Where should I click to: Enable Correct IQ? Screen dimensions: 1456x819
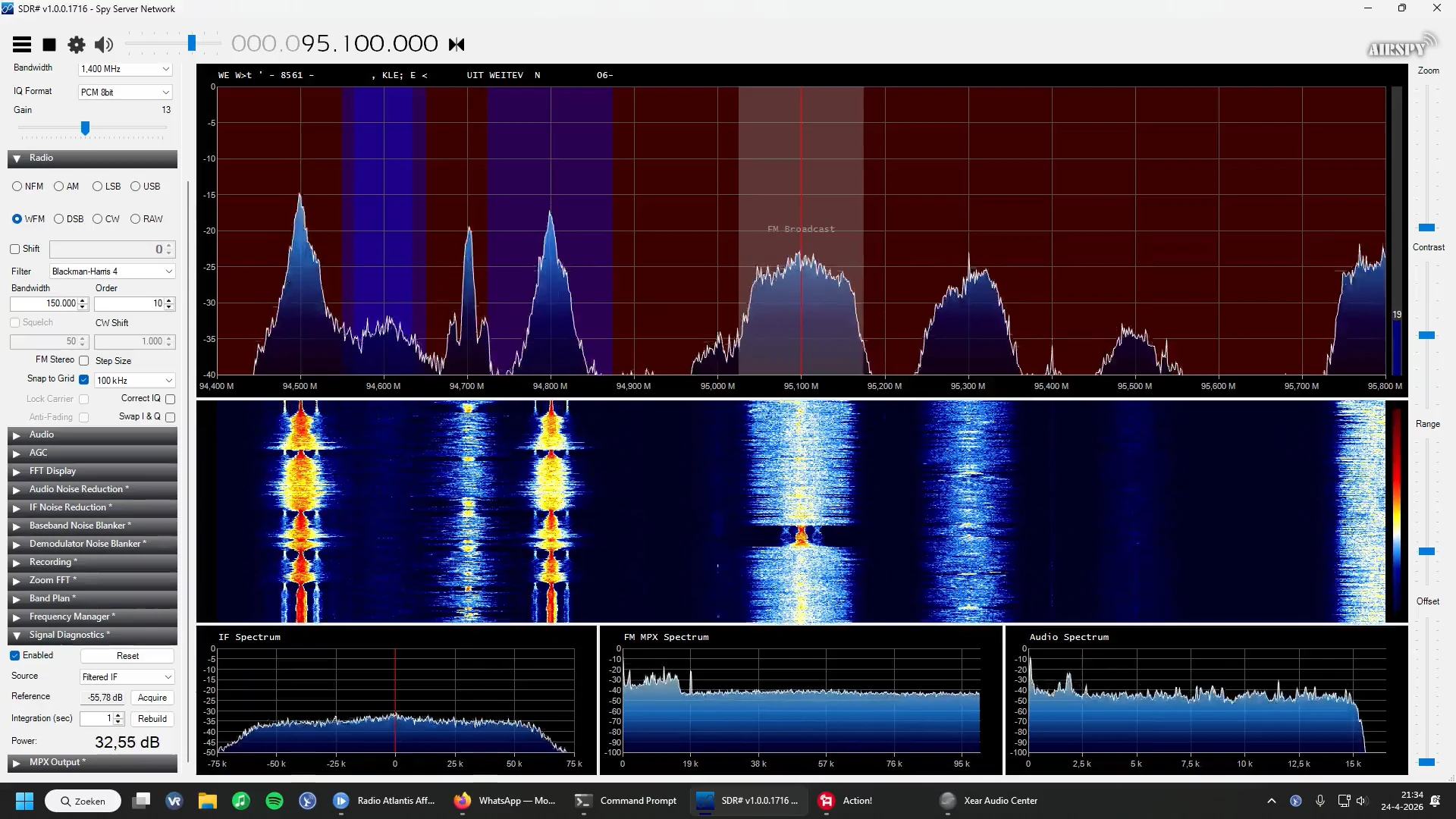[x=171, y=399]
